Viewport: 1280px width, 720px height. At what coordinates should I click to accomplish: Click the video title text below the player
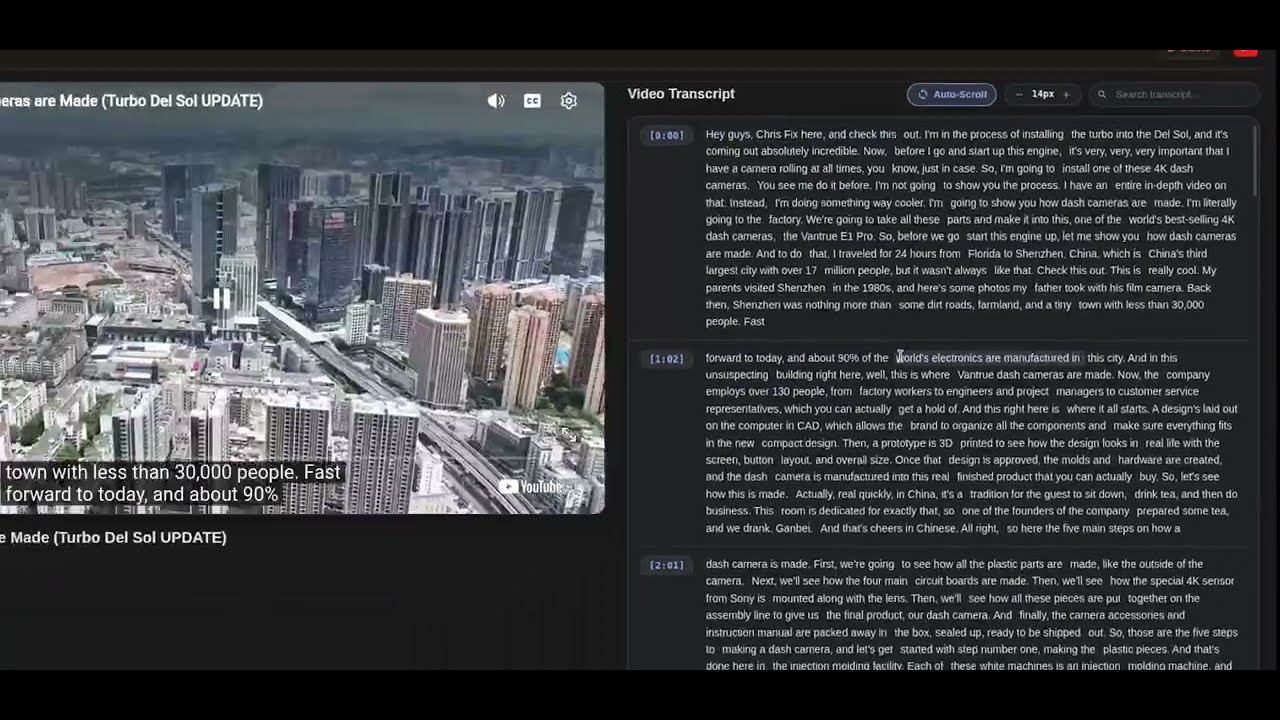point(113,537)
